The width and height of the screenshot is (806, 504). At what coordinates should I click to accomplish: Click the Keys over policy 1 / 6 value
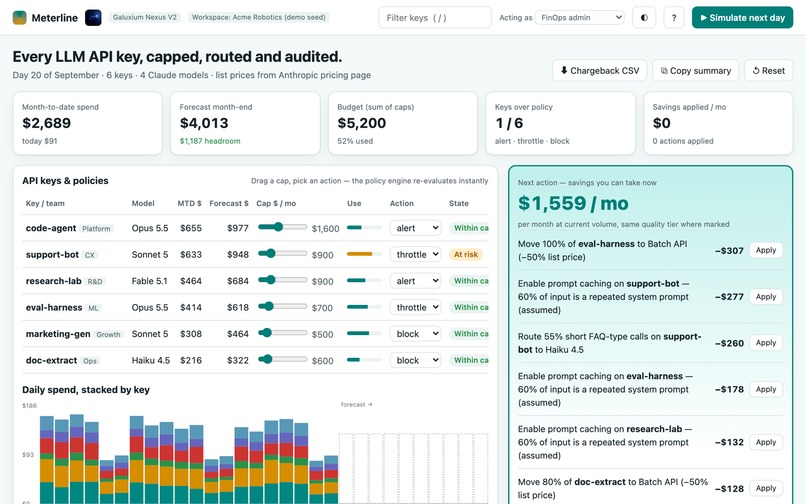(x=509, y=123)
